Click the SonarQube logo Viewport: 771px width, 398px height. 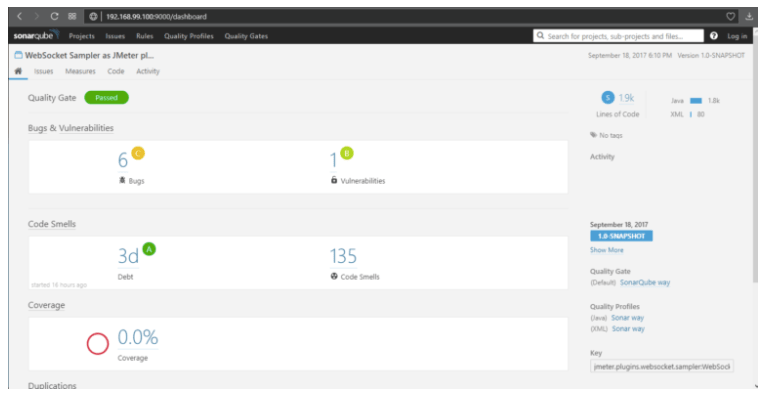(x=36, y=35)
